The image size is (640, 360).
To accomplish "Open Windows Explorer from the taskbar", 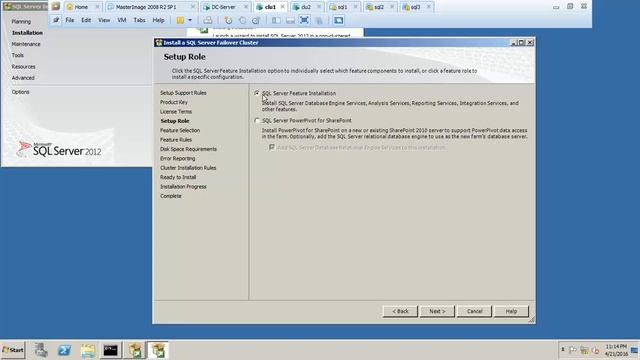I will (87, 350).
